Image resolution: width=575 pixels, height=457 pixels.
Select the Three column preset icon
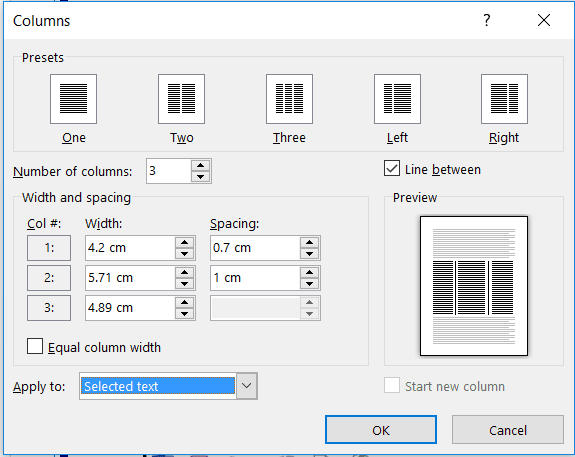pos(289,99)
